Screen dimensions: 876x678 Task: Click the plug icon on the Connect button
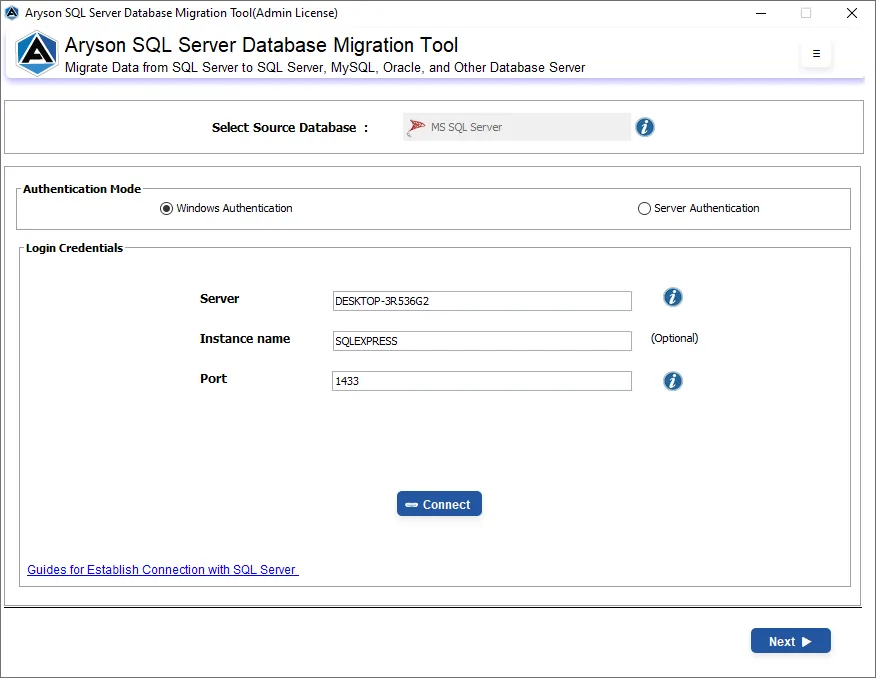click(414, 504)
